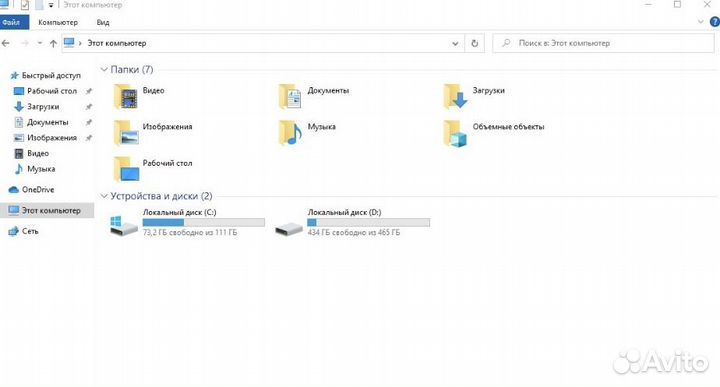This screenshot has height=387, width=720.
Task: Click the star icon of Быстрый доступ
Action: [15, 75]
